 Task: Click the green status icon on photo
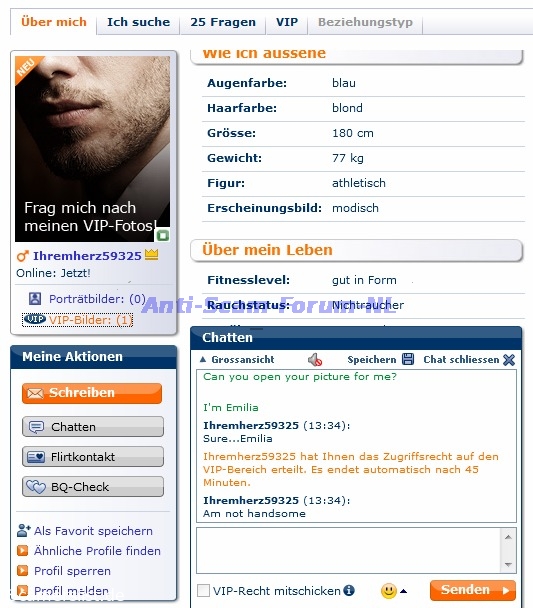[163, 235]
